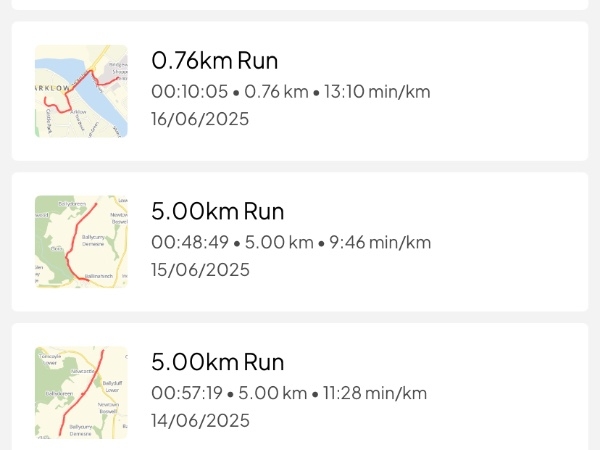Click the 0.76 km distance stat

click(x=276, y=92)
